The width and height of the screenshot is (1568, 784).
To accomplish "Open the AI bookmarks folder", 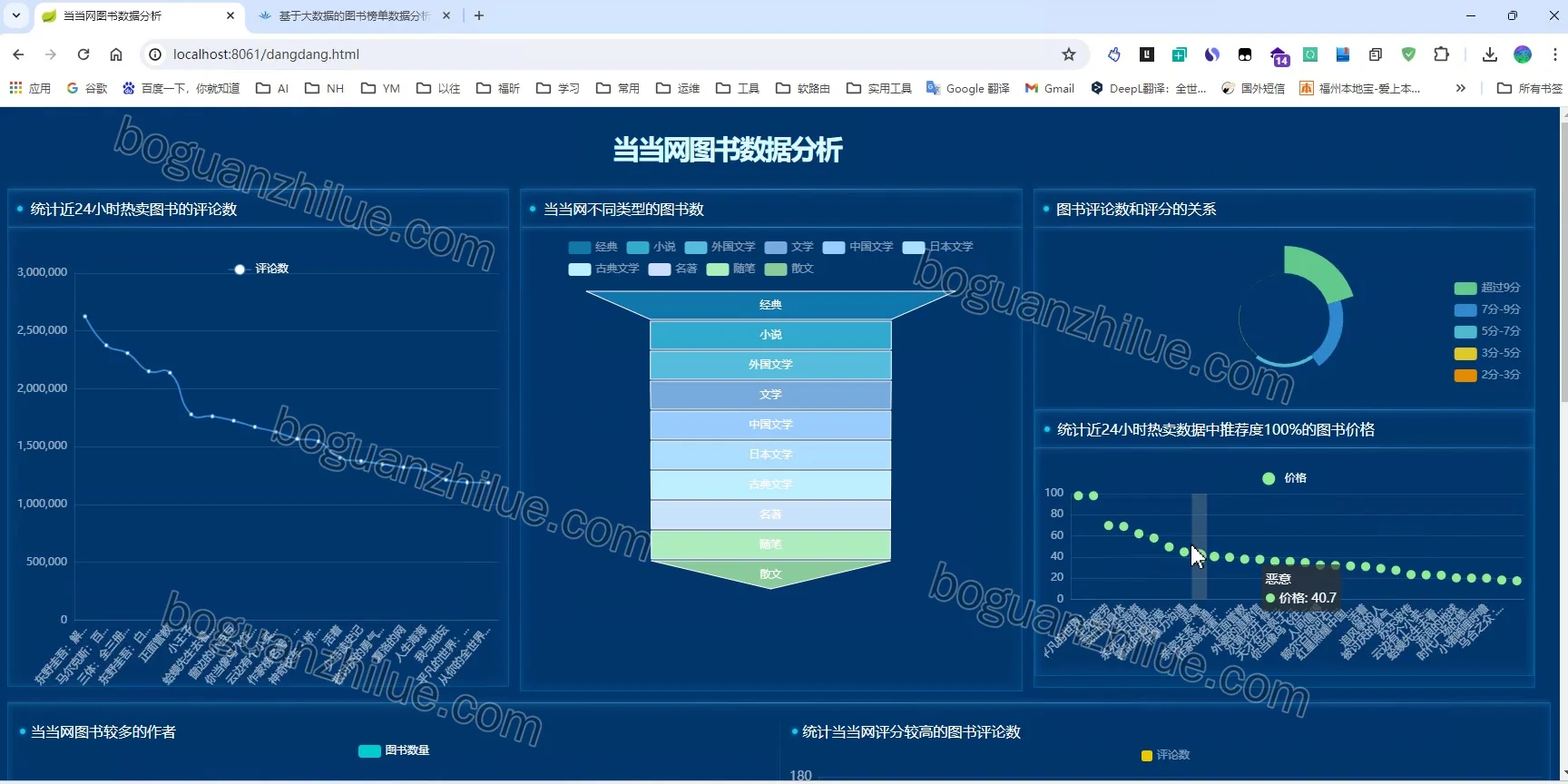I will pyautogui.click(x=272, y=88).
